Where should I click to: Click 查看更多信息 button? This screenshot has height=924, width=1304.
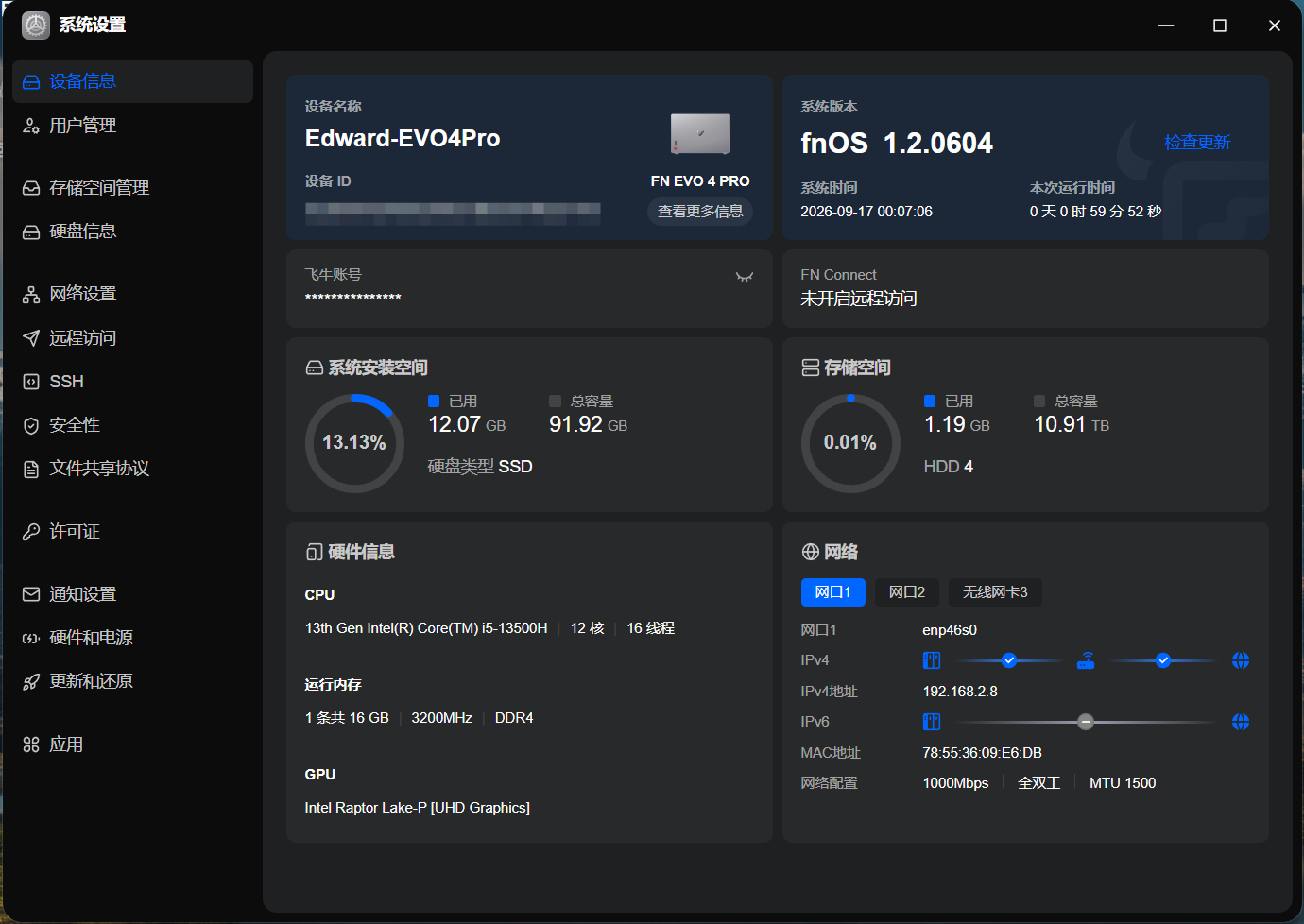[700, 212]
